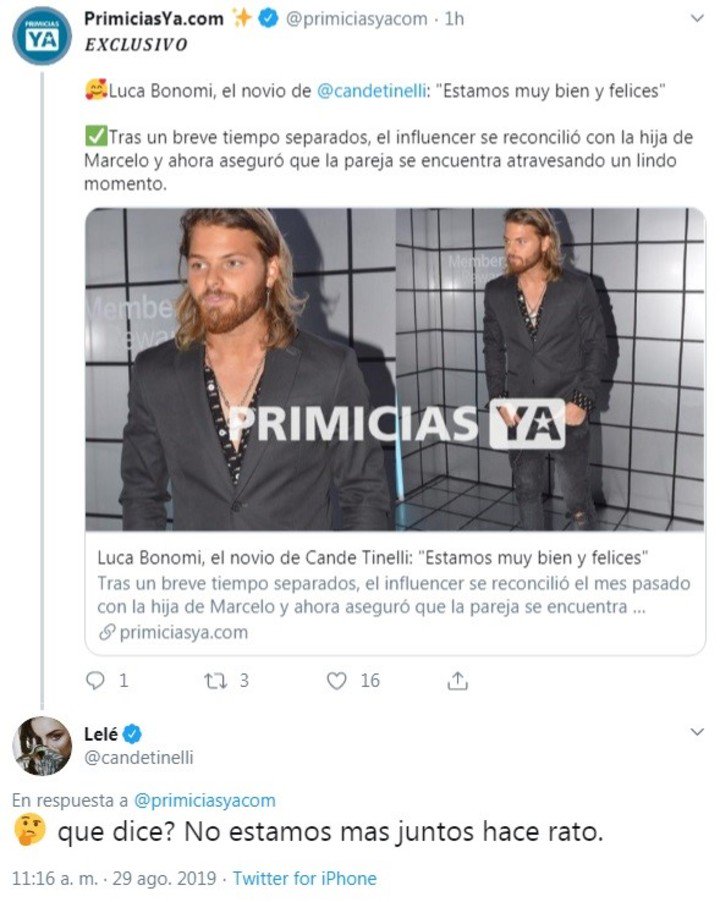Image resolution: width=720 pixels, height=902 pixels.
Task: Expand PrimiciasYa tweet options chevron
Action: pos(697,19)
